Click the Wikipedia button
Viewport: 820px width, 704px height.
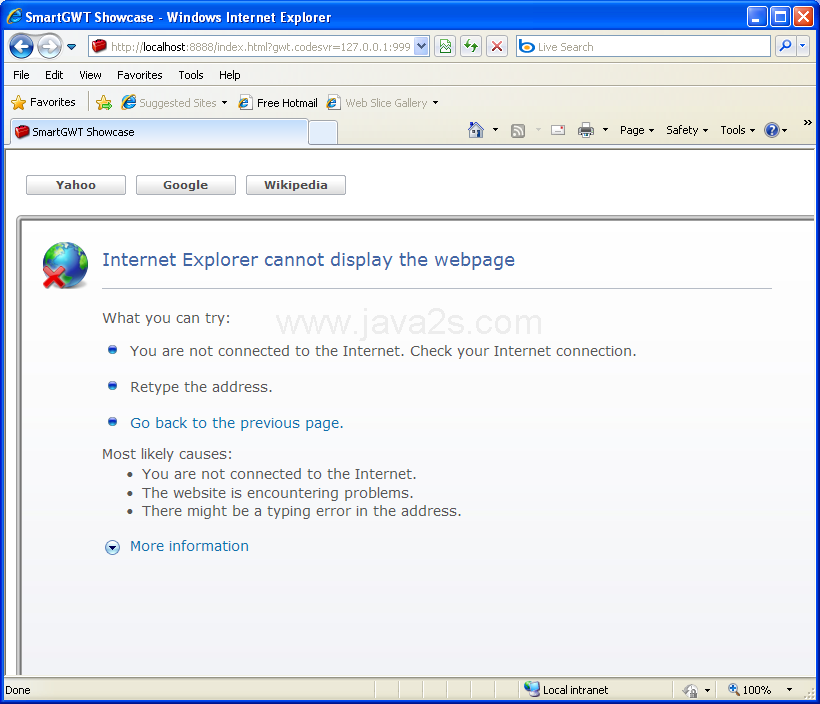(x=295, y=185)
